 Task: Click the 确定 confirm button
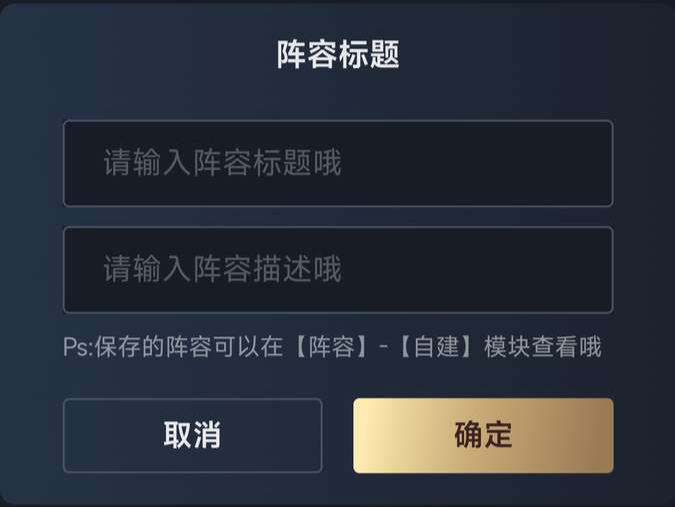point(483,435)
